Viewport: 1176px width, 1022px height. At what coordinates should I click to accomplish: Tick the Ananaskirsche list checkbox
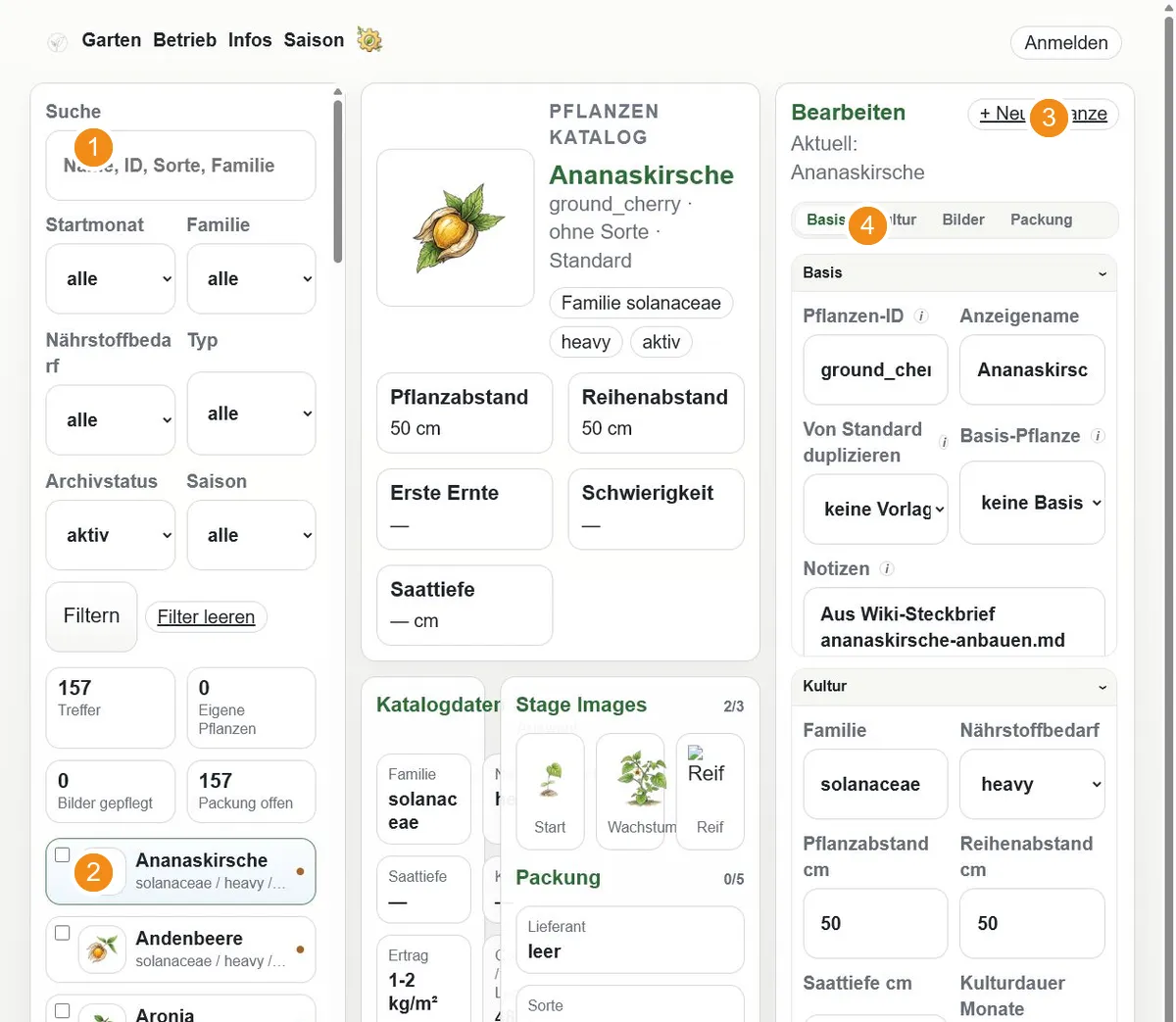coord(63,855)
